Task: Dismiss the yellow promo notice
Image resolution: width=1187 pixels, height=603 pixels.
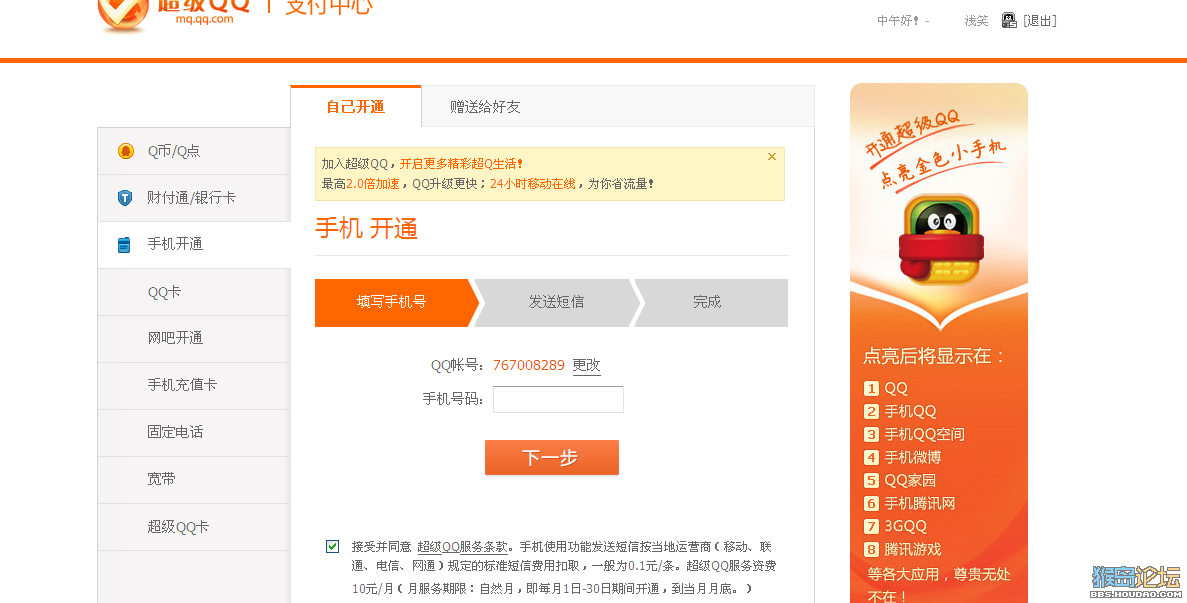Action: pos(772,157)
